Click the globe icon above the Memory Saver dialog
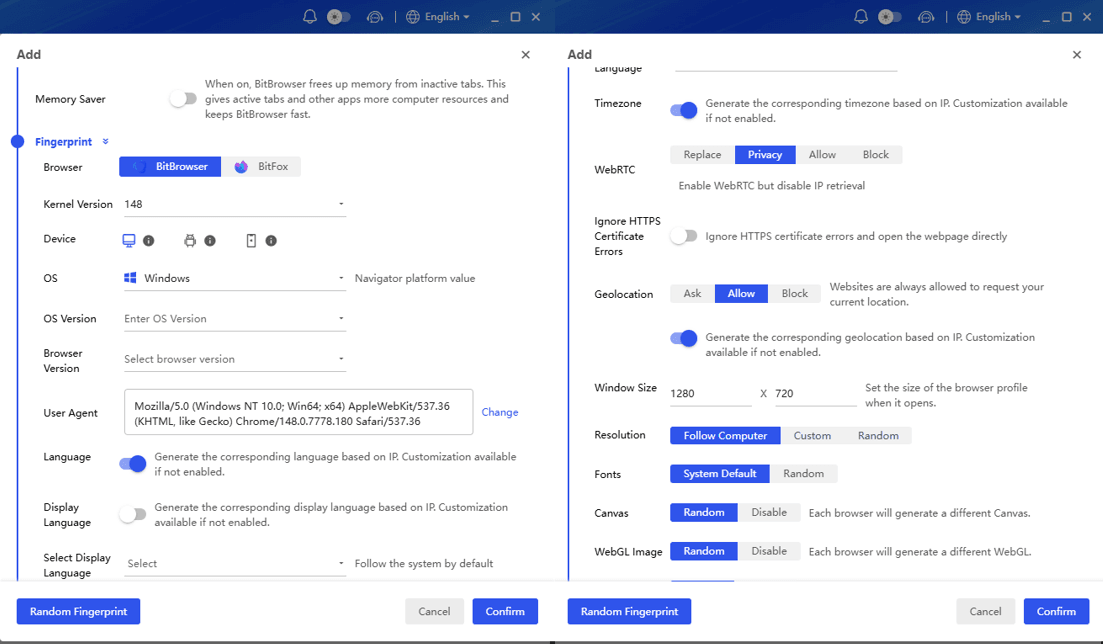Screen dimensions: 1103x644 (413, 16)
